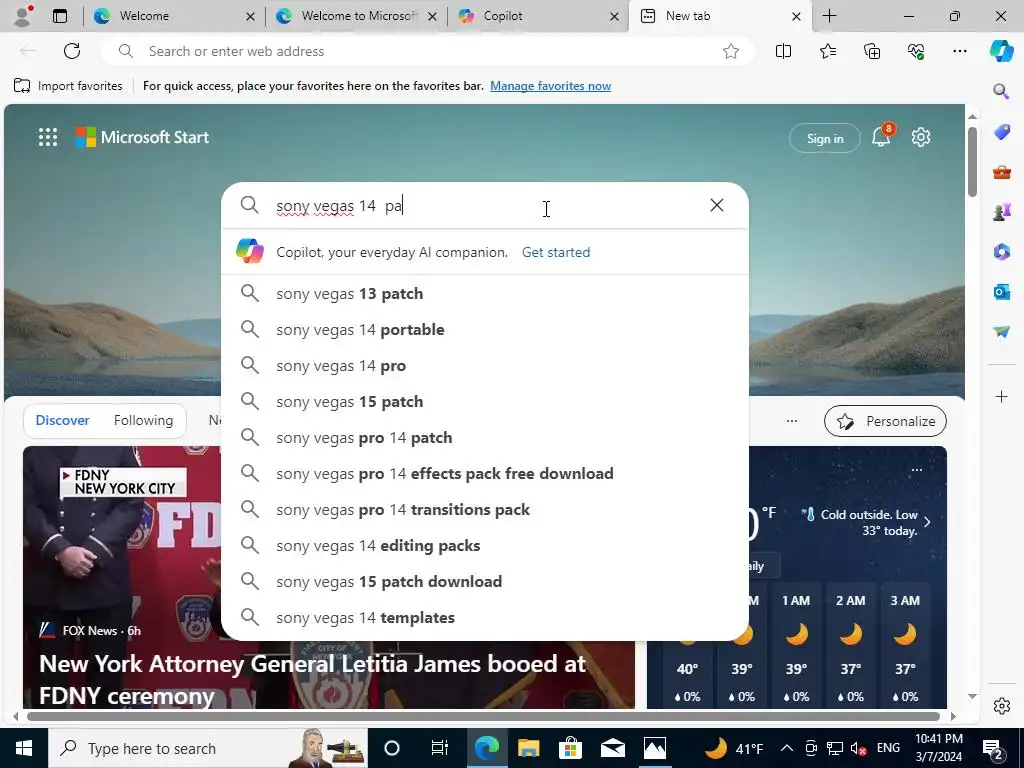1024x768 pixels.
Task: Open a new tab with plus
Action: (x=829, y=16)
